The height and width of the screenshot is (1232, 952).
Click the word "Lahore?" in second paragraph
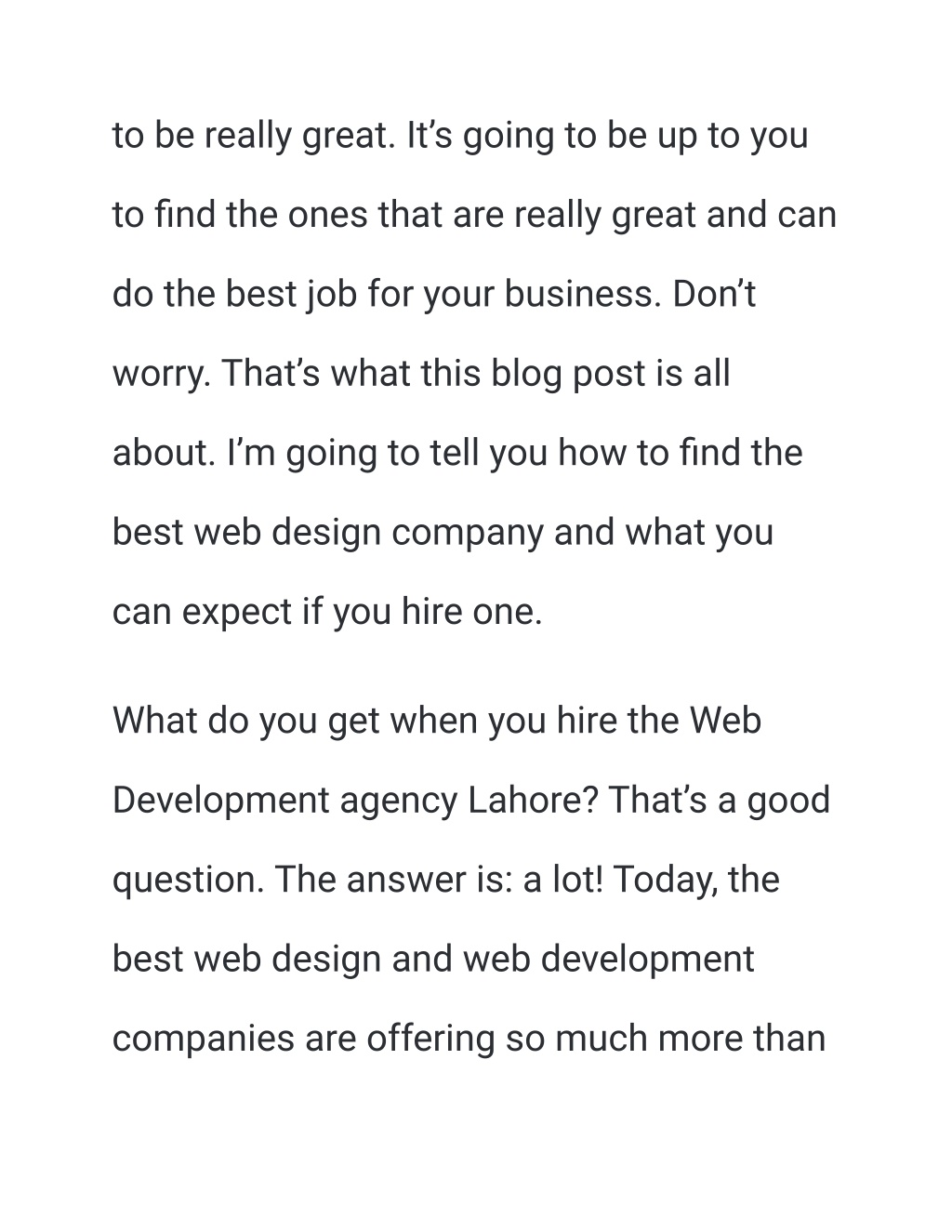(x=533, y=800)
